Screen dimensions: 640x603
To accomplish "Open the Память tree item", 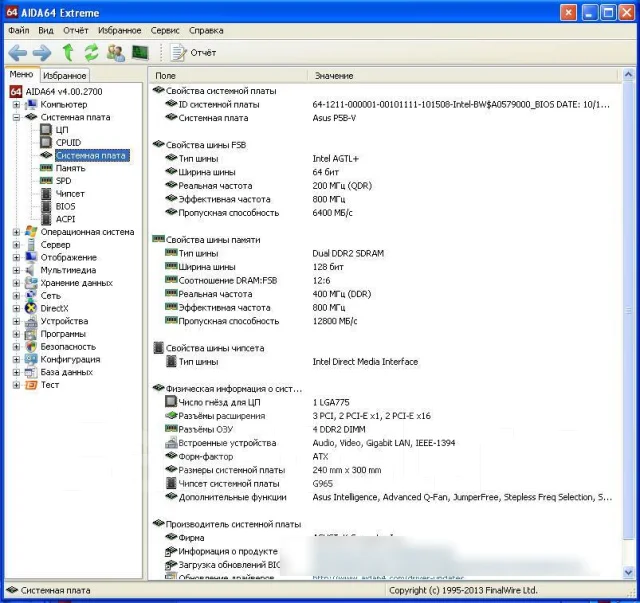I will point(71,168).
